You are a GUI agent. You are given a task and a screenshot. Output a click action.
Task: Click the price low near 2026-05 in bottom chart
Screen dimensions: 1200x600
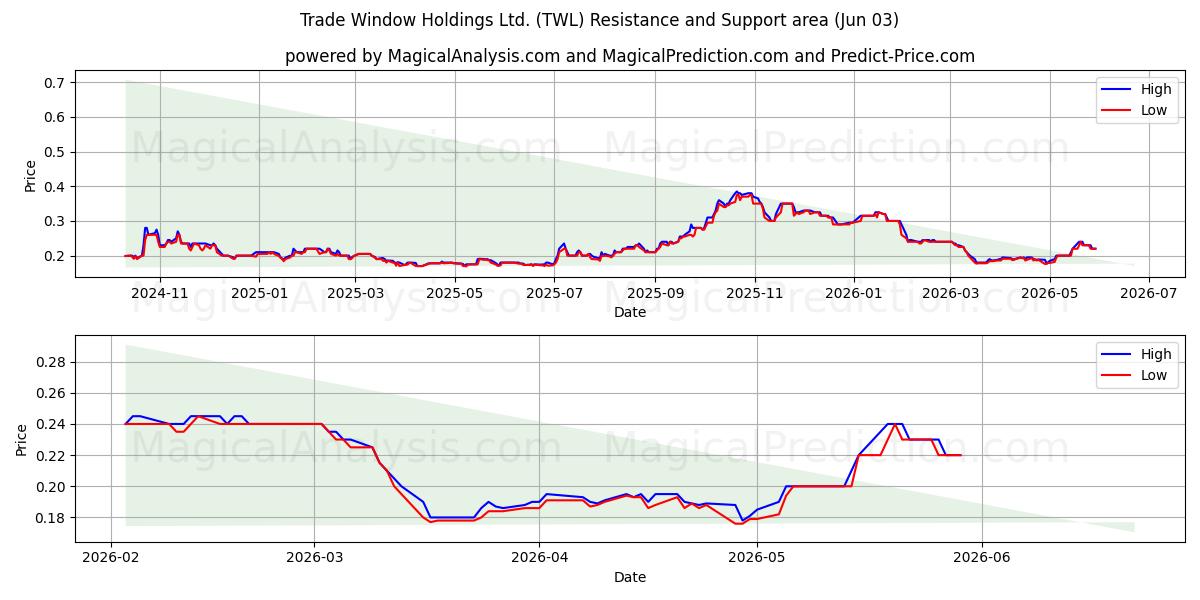pos(740,522)
